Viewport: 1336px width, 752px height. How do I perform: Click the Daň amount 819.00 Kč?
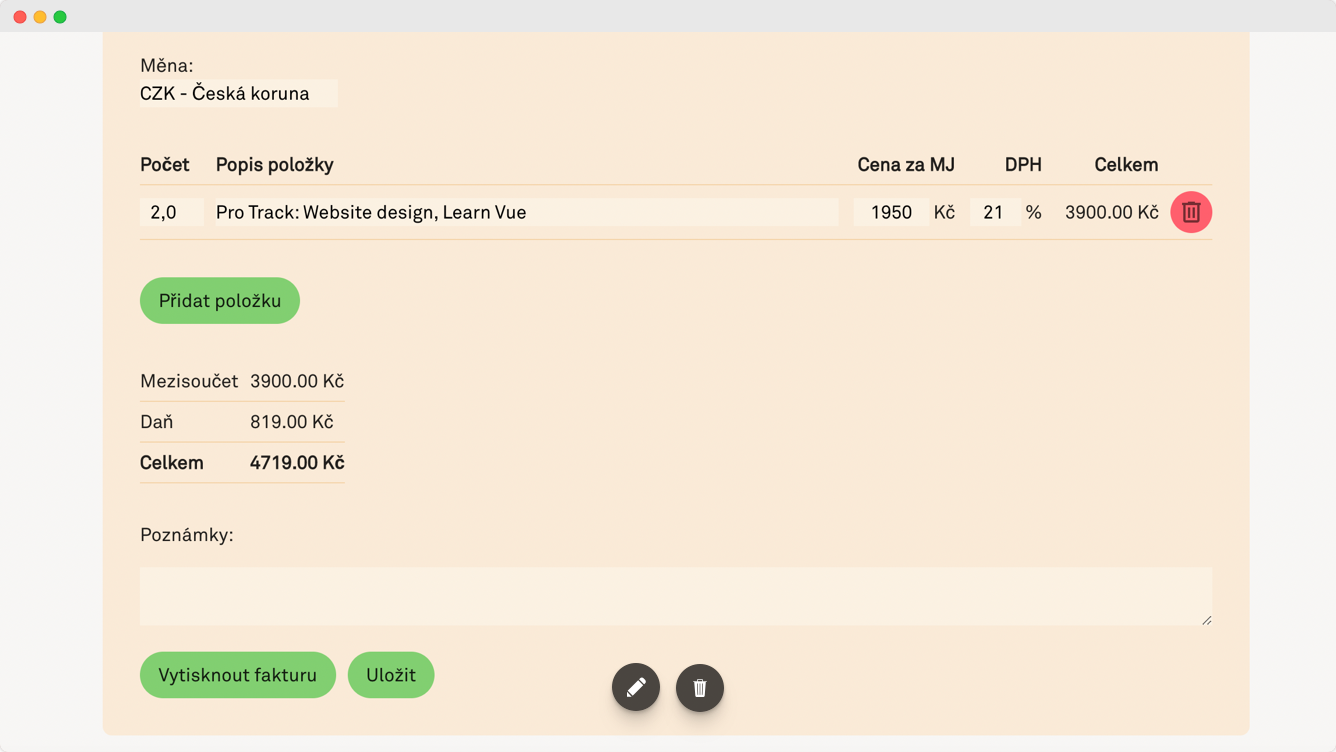pos(291,422)
